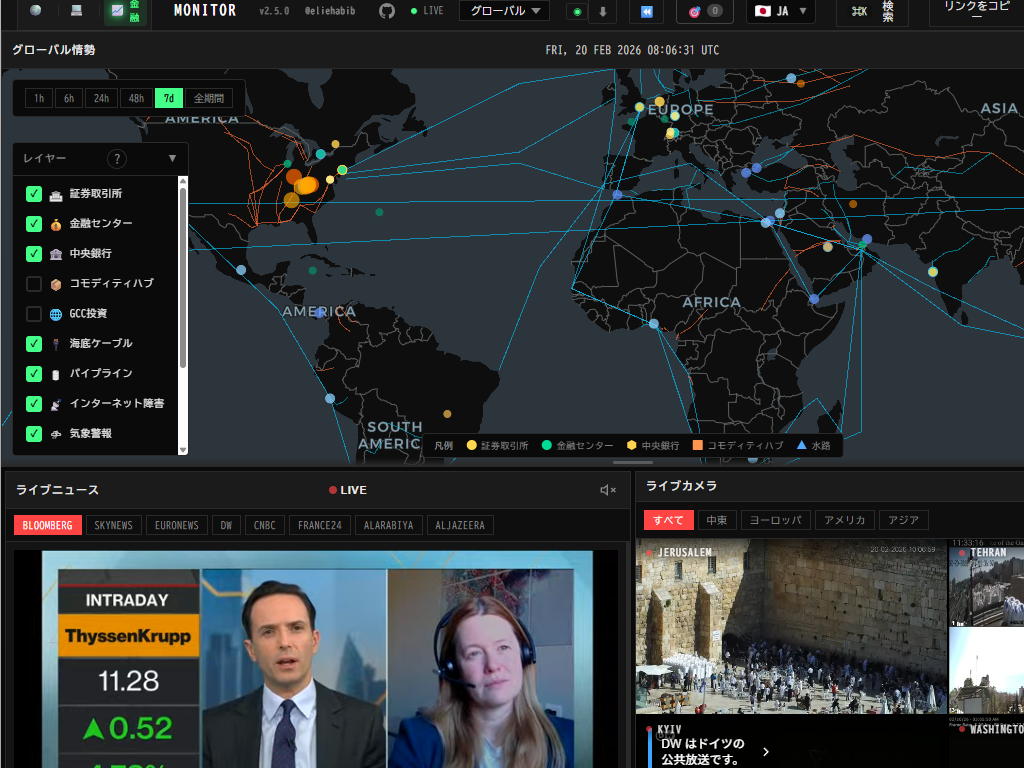The image size is (1024, 768).
Task: Collapse the レイヤー panel arrow
Action: pyautogui.click(x=172, y=158)
